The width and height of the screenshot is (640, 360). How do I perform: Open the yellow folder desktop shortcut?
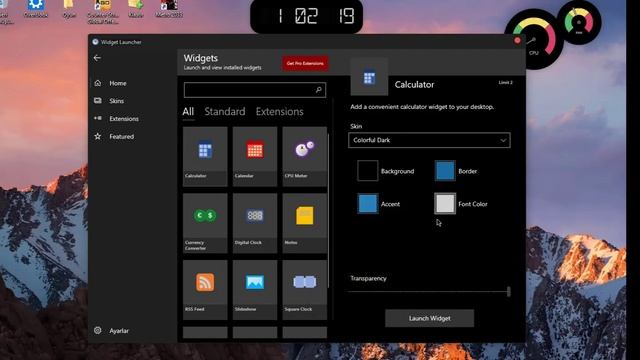pyautogui.click(x=69, y=9)
